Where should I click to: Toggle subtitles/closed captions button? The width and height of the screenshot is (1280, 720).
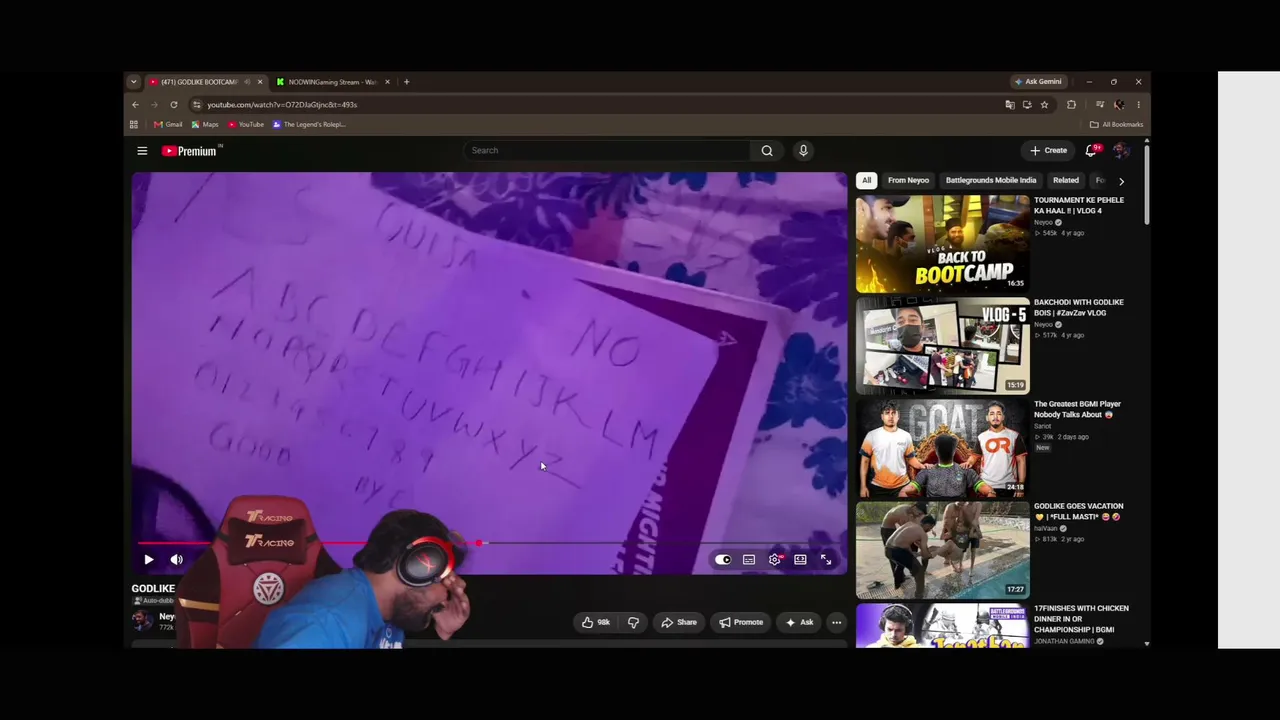[x=749, y=560]
